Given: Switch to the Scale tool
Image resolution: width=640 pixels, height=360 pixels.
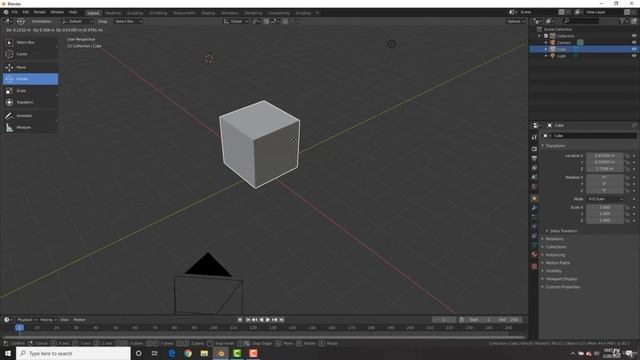Looking at the screenshot, I should (30, 91).
